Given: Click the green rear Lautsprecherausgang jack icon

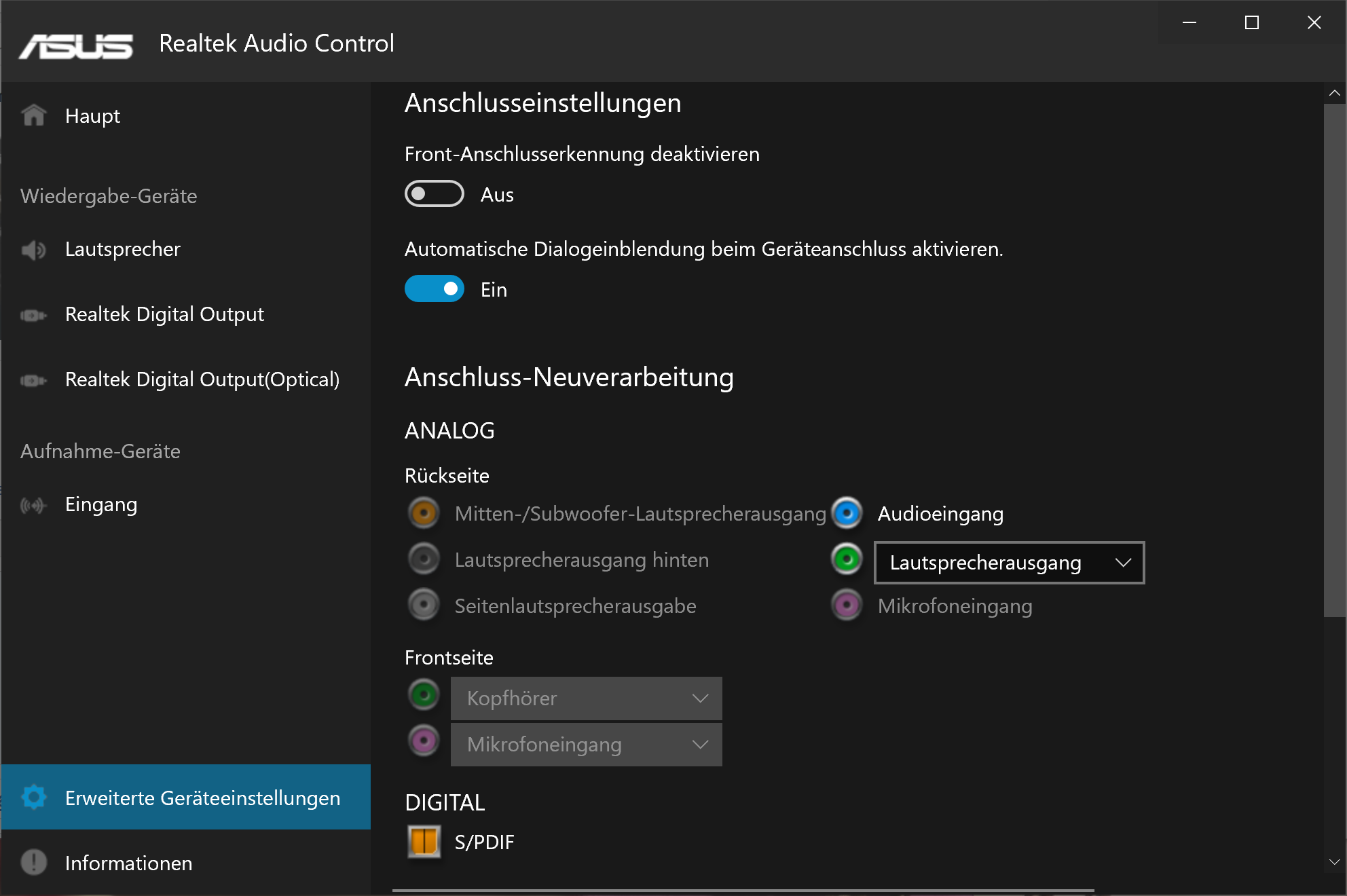Looking at the screenshot, I should [x=847, y=559].
